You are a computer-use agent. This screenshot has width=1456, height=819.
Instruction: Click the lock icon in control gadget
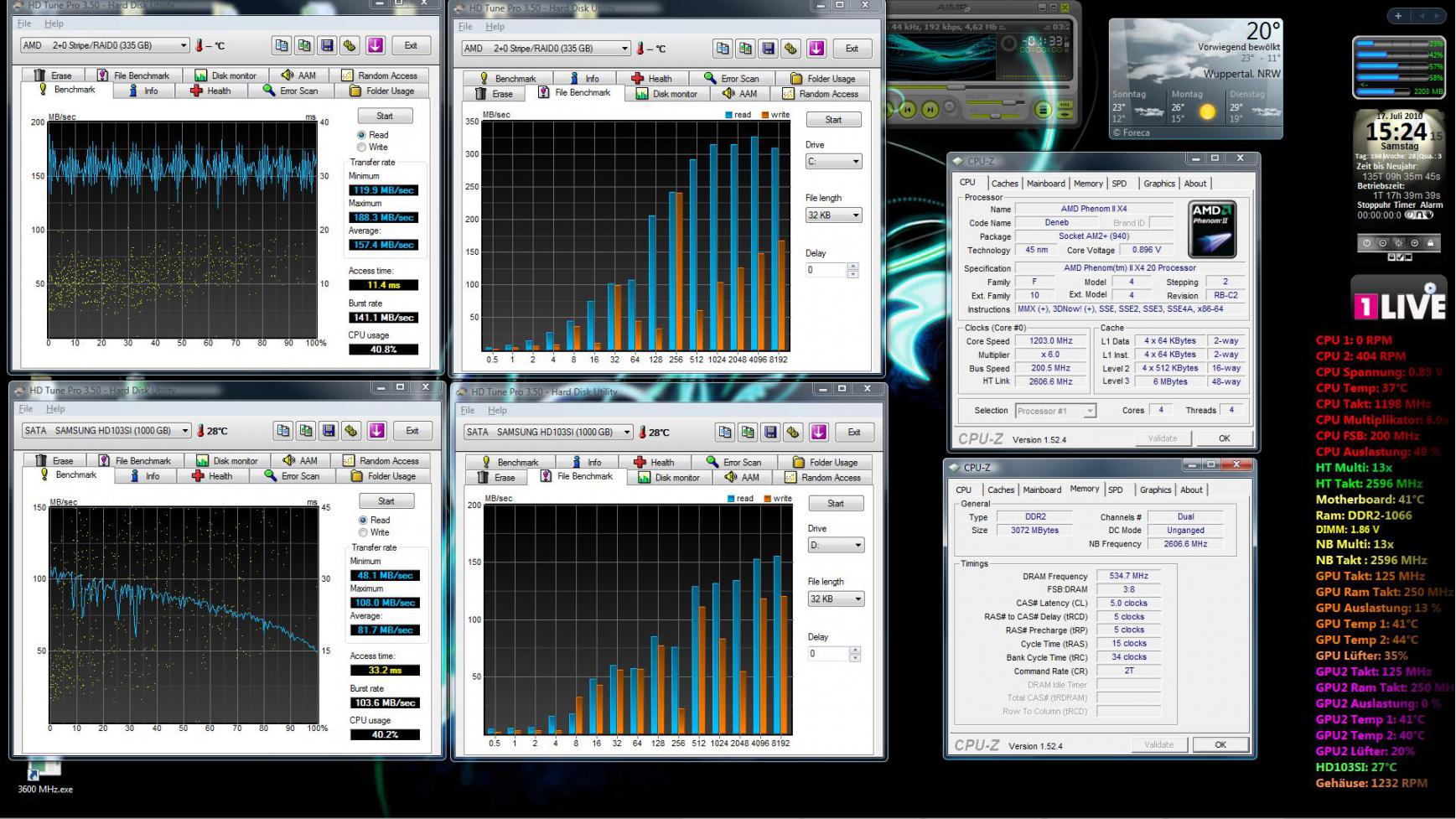click(1430, 243)
